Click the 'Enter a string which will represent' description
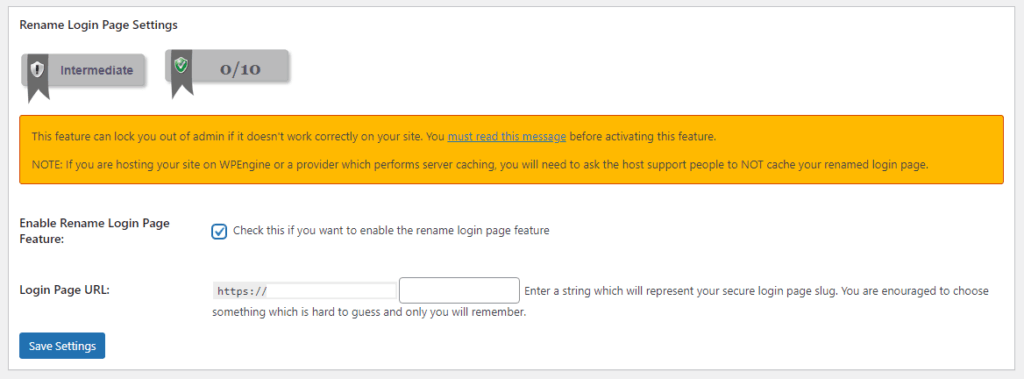 point(756,291)
